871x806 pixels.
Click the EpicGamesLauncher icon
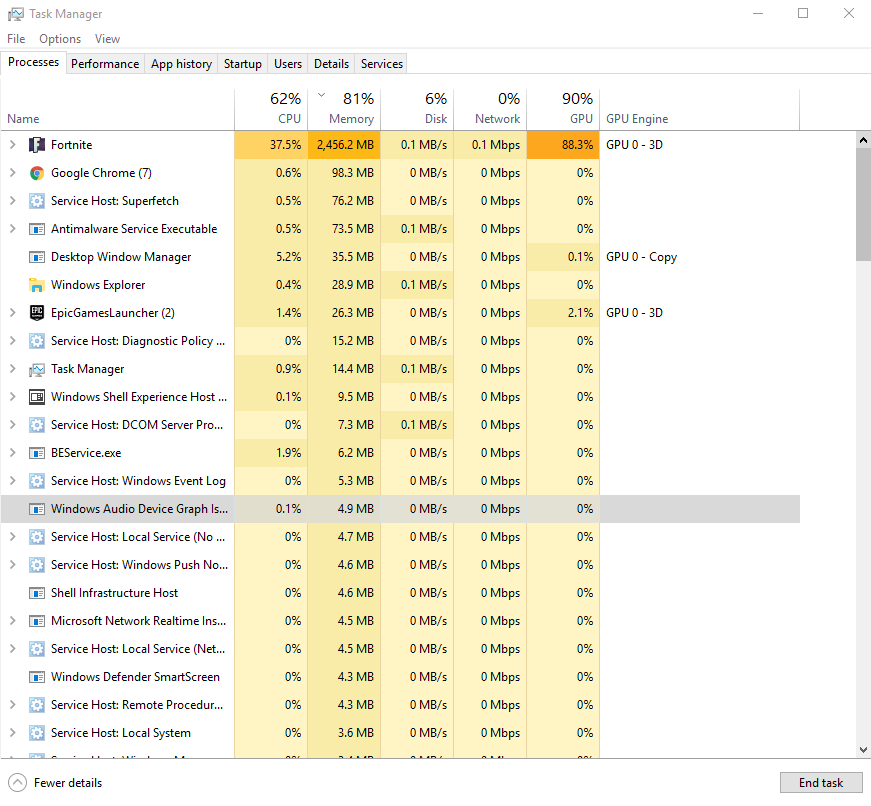coord(37,313)
